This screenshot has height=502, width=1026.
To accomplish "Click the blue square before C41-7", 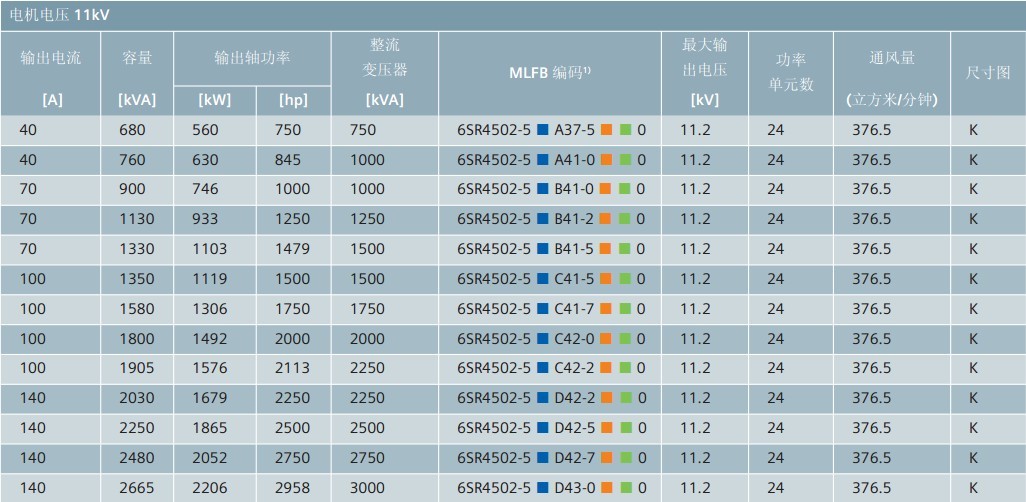I will [542, 309].
